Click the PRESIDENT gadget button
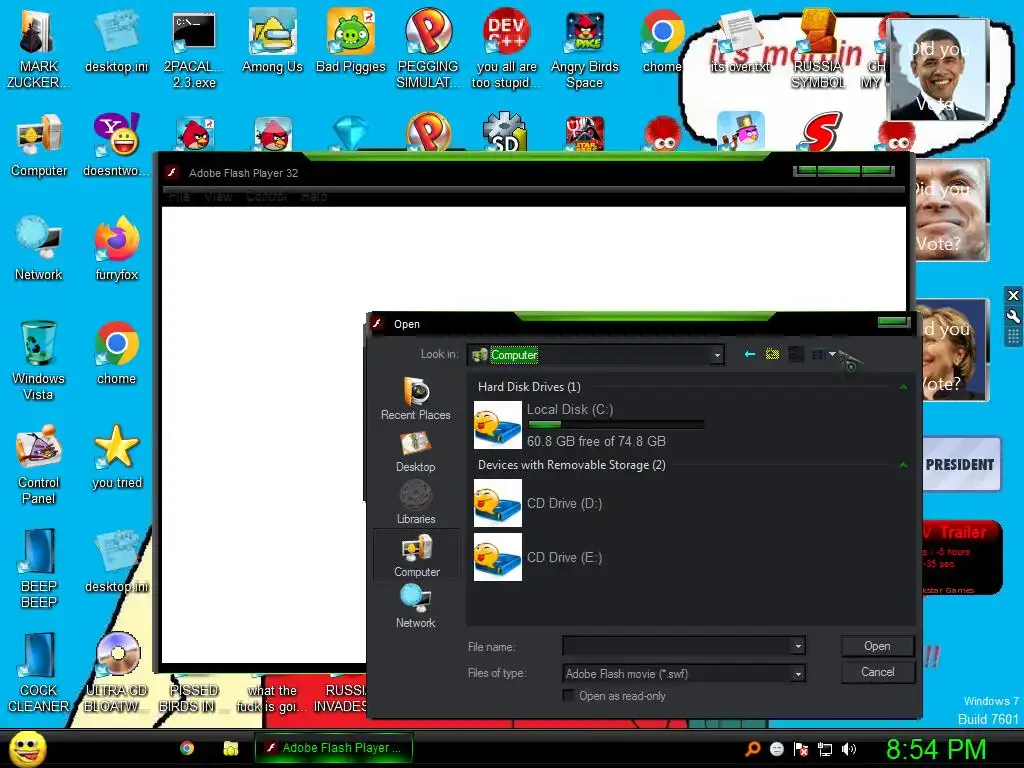The image size is (1024, 768). 960,464
